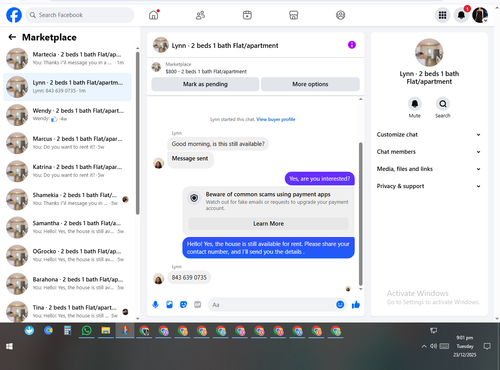The height and width of the screenshot is (370, 500).
Task: Open the Tina conversation
Action: pyautogui.click(x=67, y=311)
